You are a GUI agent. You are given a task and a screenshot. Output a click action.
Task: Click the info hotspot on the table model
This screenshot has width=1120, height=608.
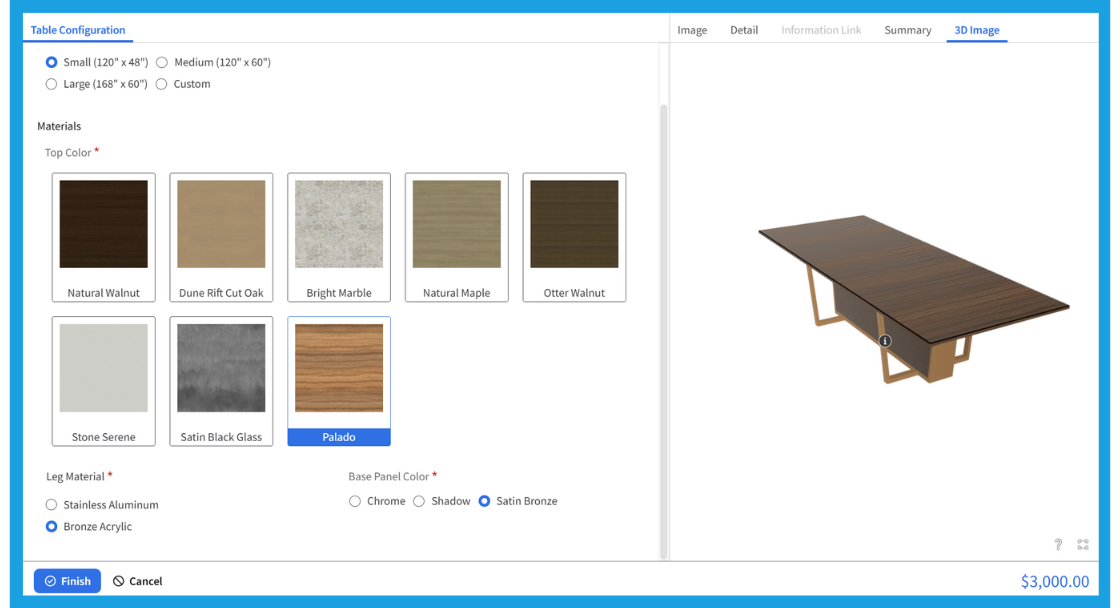coord(884,341)
